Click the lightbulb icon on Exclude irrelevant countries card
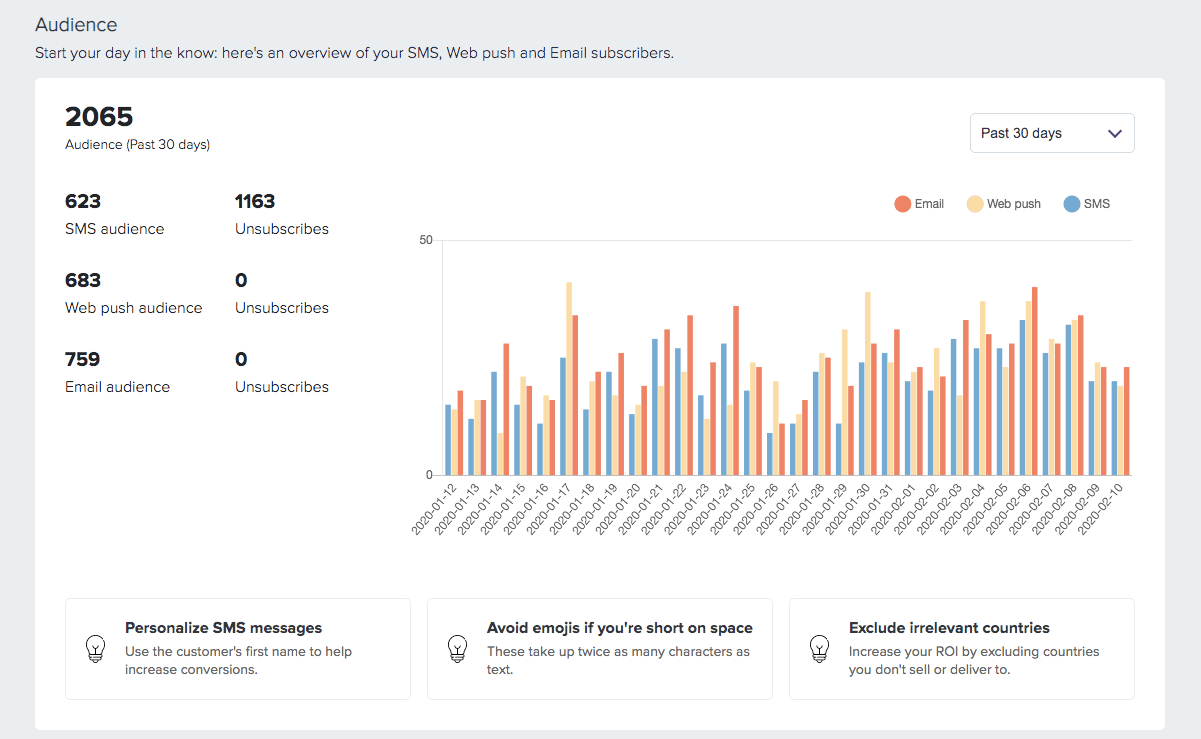 click(820, 648)
